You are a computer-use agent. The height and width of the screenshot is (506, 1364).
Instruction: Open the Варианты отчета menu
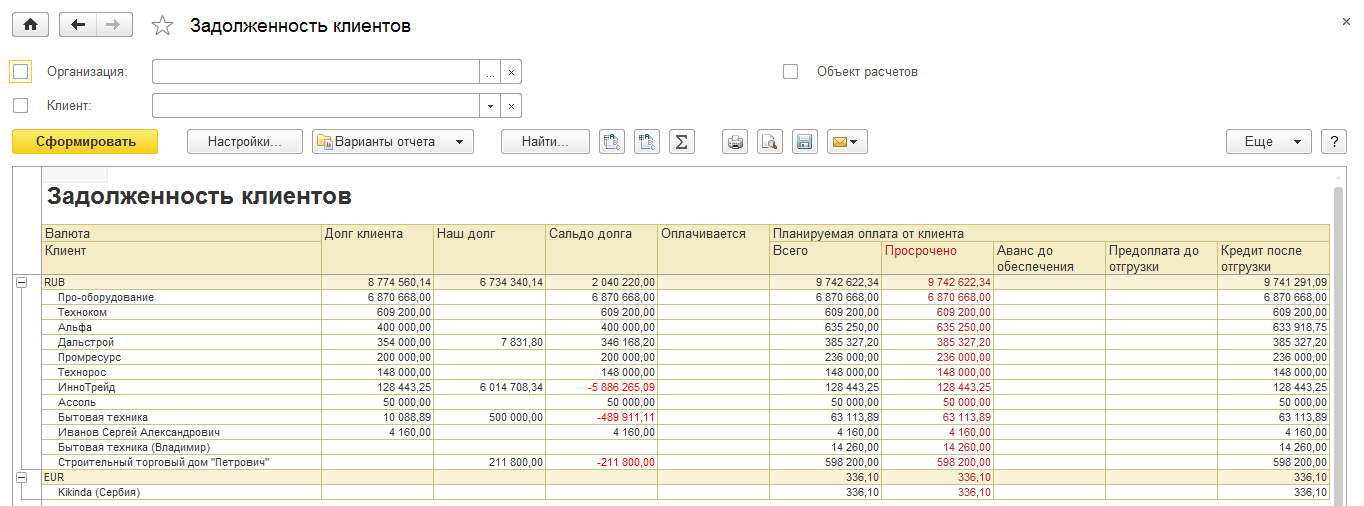point(392,142)
